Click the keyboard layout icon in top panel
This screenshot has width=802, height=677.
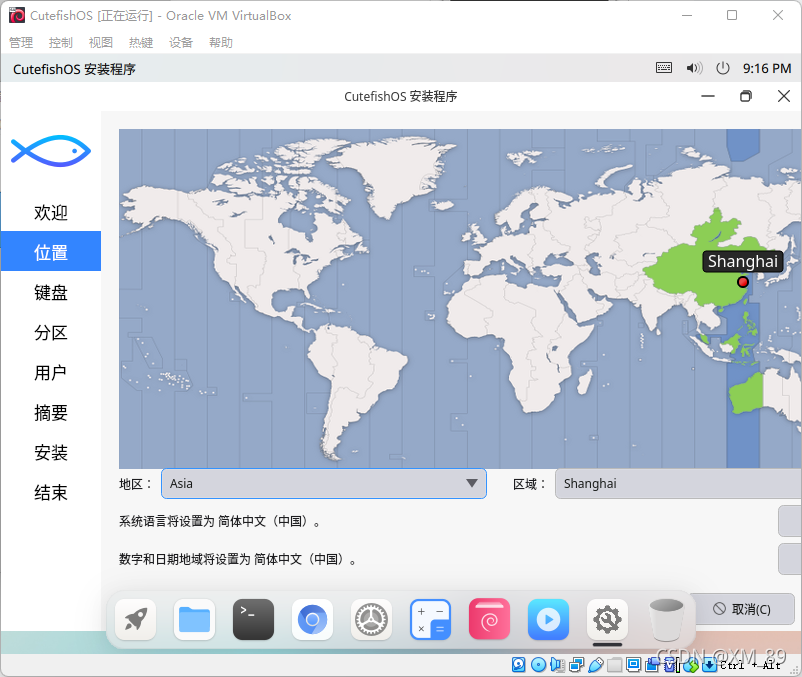tap(664, 67)
